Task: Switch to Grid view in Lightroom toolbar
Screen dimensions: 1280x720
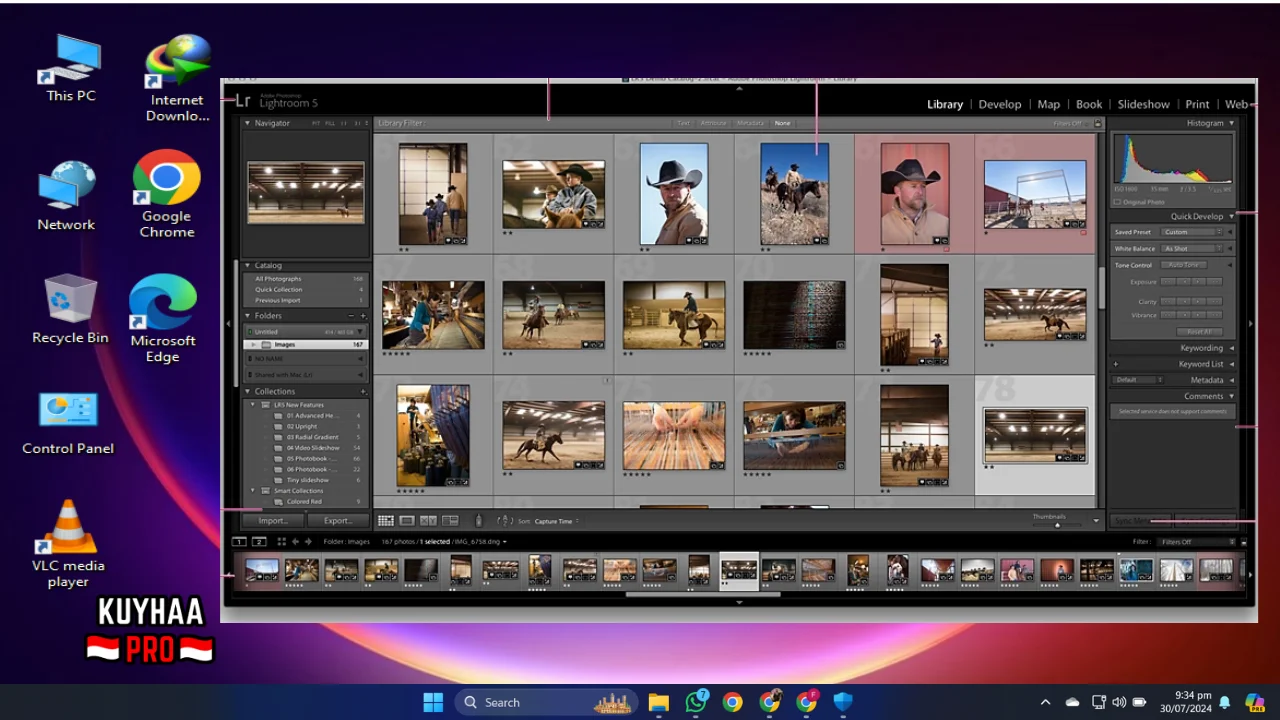Action: tap(386, 521)
